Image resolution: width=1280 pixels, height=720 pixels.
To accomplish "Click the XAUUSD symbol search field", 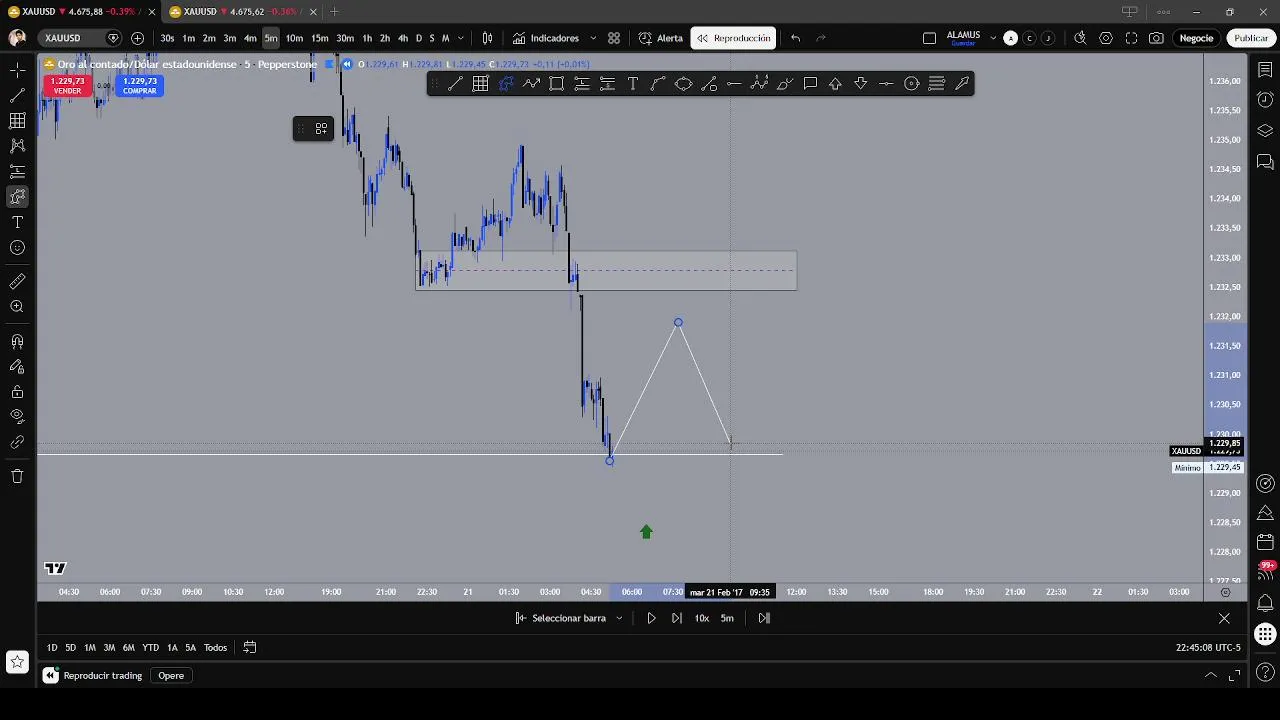I will tap(80, 38).
